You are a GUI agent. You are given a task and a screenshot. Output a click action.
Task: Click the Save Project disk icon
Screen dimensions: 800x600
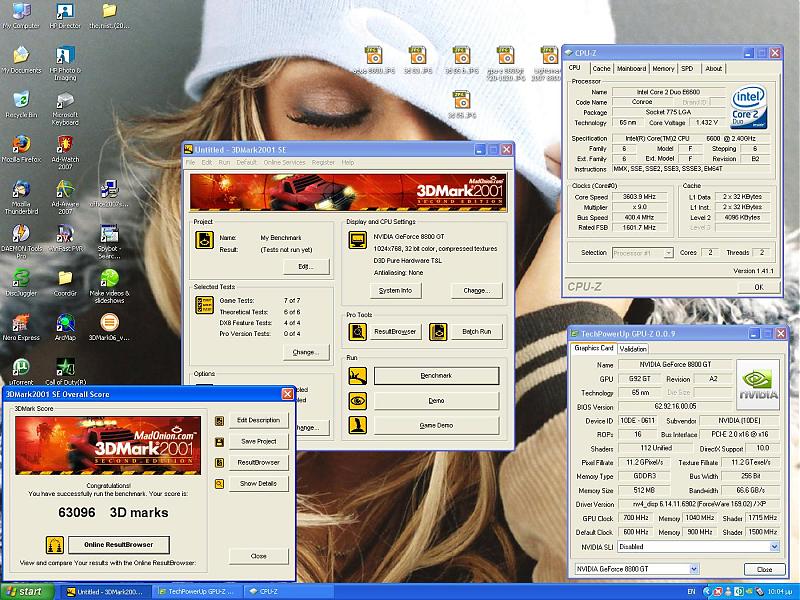coord(219,442)
